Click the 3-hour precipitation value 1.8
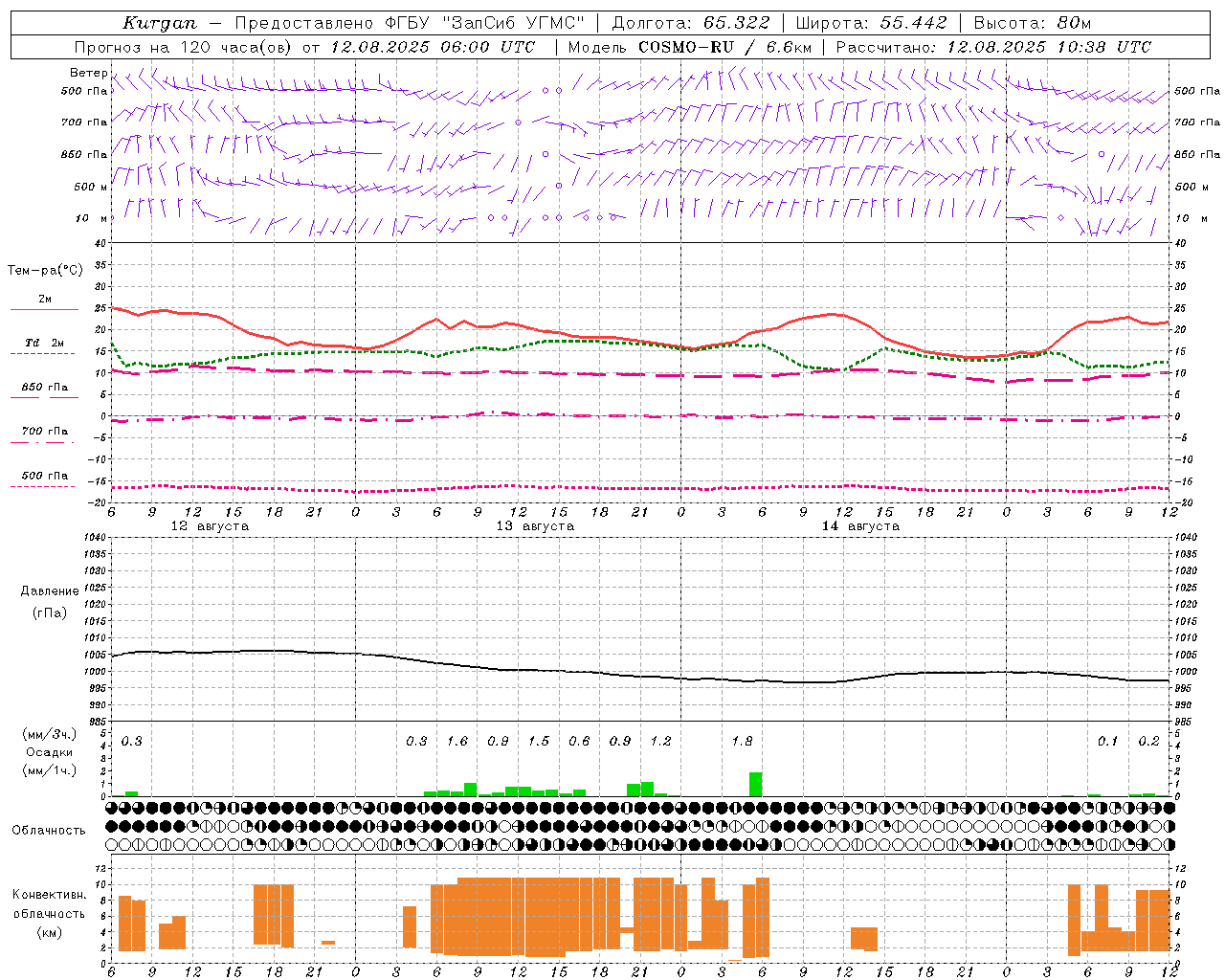The height and width of the screenshot is (980, 1225). click(742, 742)
